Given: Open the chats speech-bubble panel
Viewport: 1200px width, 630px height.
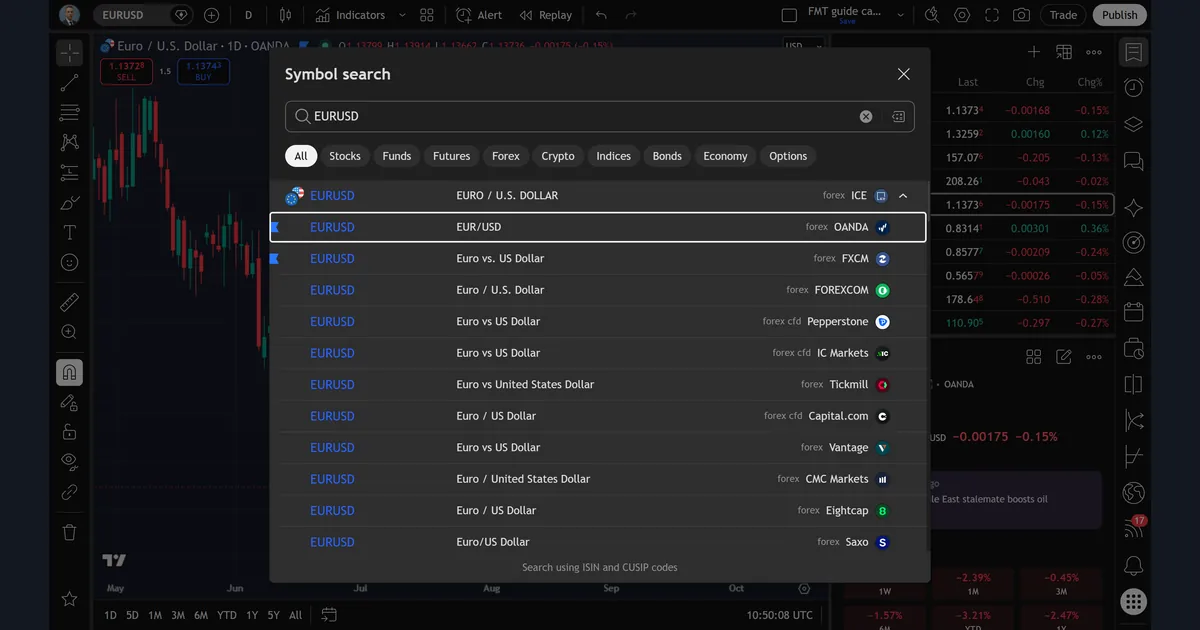Looking at the screenshot, I should tap(1133, 160).
